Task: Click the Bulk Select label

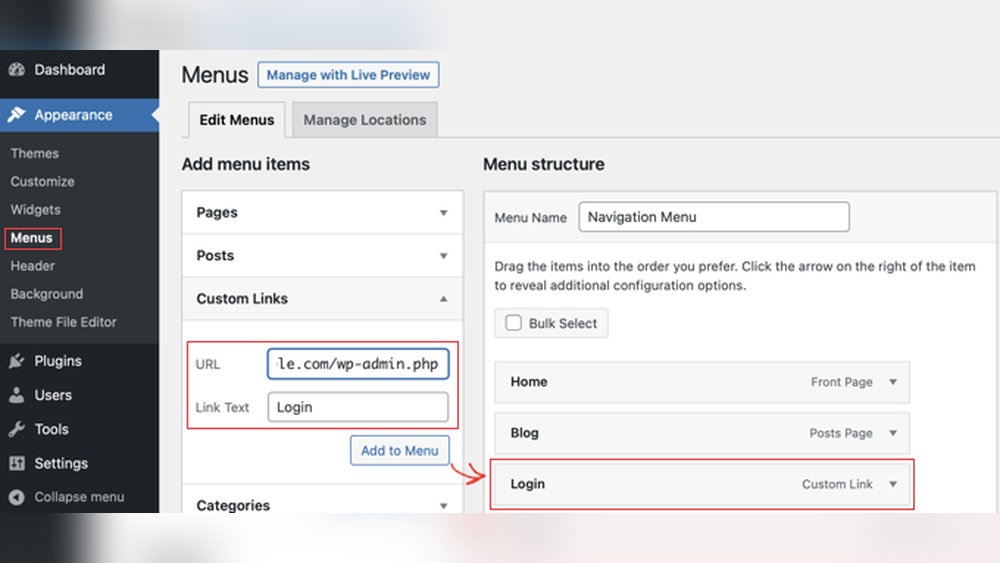Action: click(x=562, y=323)
